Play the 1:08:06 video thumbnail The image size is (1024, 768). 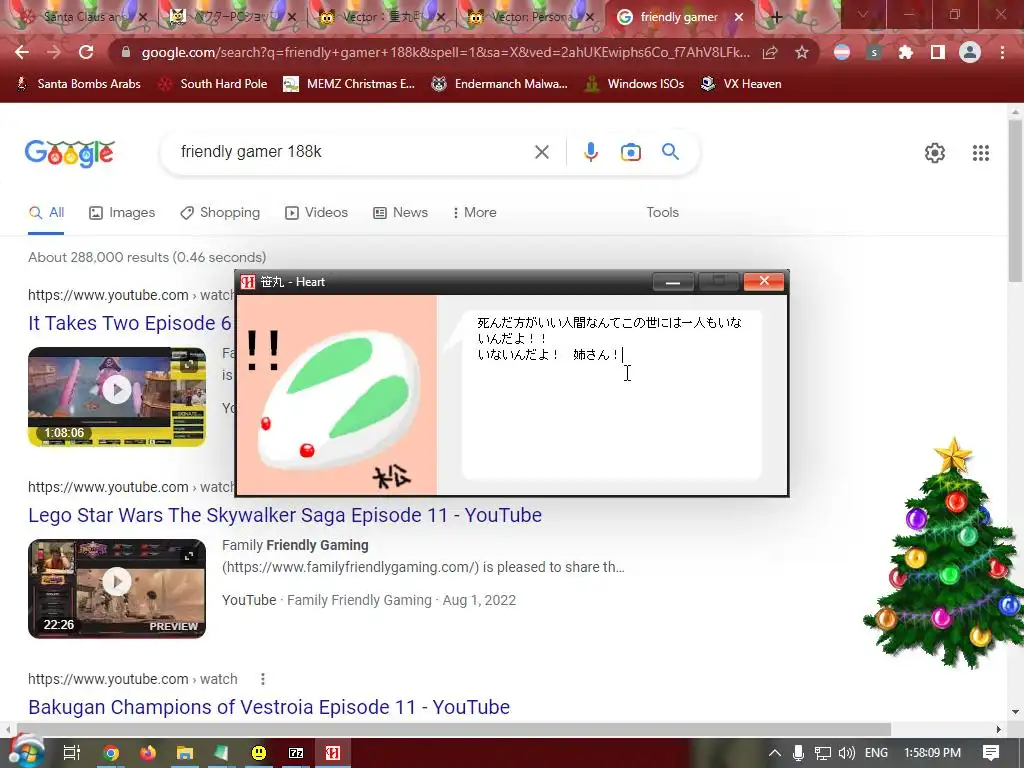[117, 397]
